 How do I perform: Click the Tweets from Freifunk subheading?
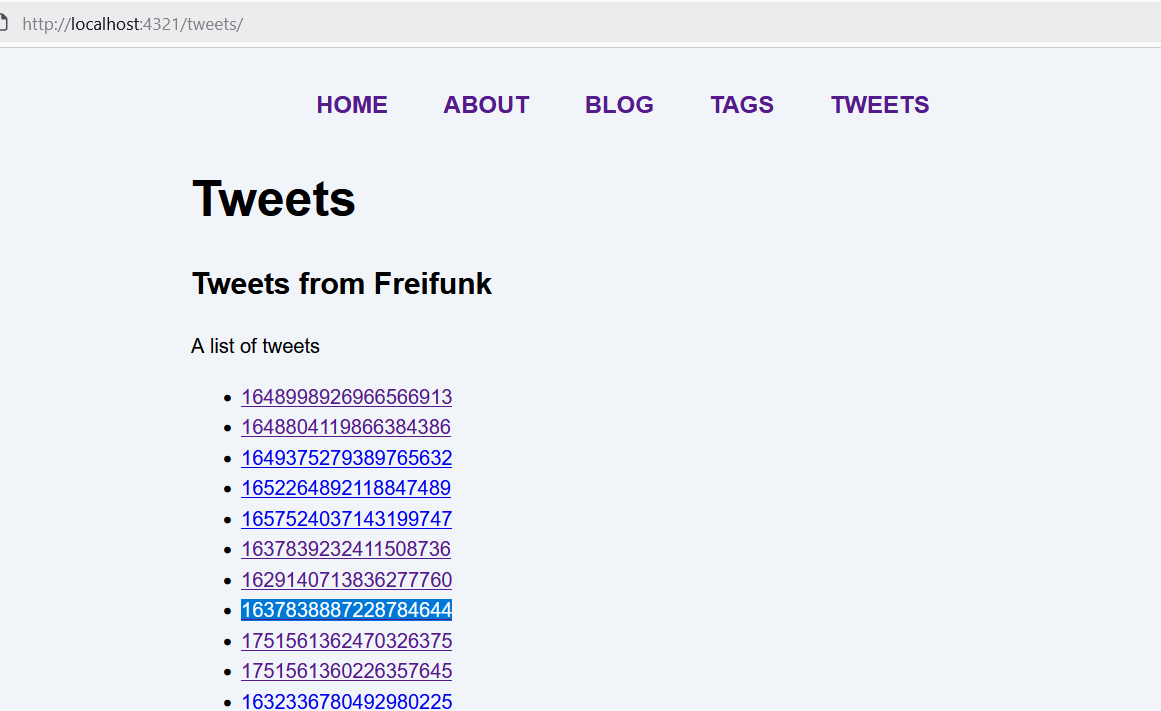341,284
